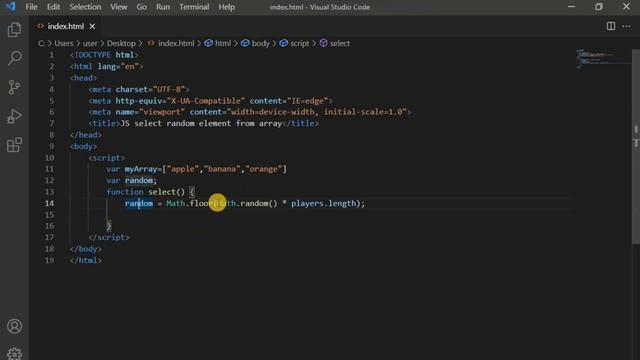Click "var random;" on line 12

point(131,180)
